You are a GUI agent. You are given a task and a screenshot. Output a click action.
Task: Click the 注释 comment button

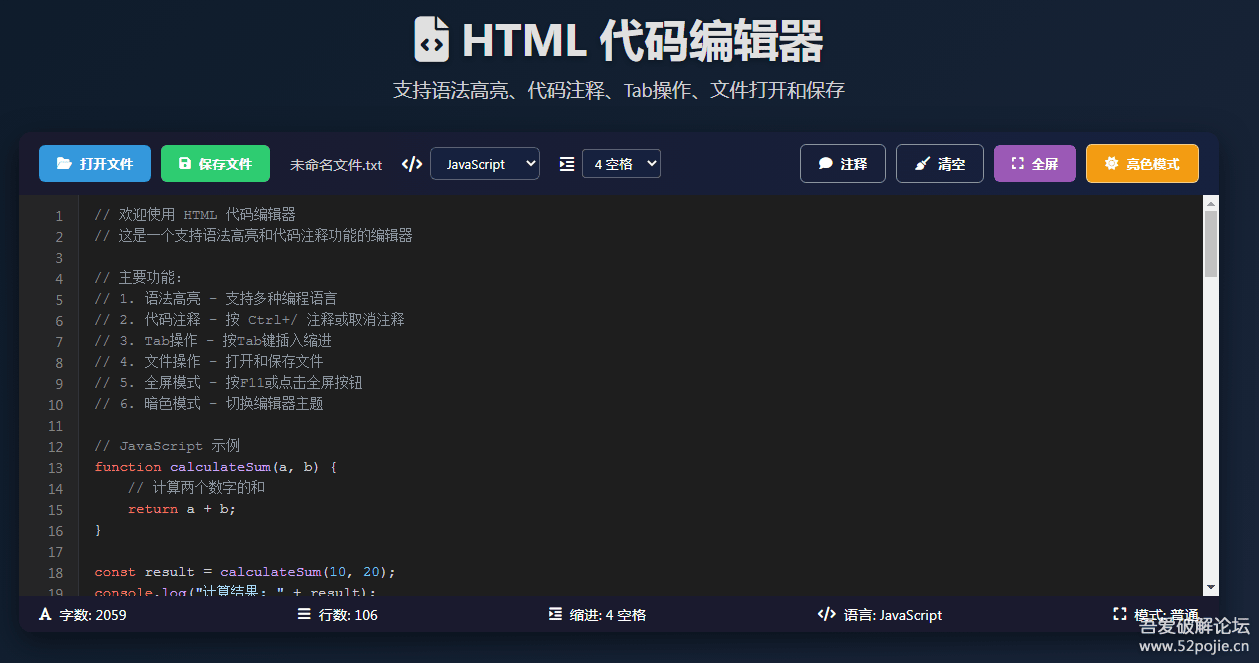pyautogui.click(x=843, y=164)
